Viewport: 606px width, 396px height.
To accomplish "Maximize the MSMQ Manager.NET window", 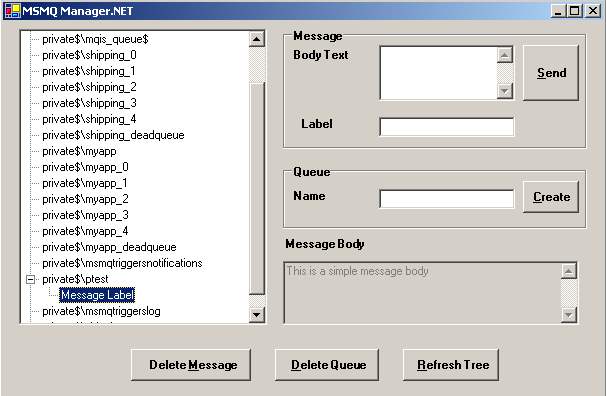I will pos(574,11).
